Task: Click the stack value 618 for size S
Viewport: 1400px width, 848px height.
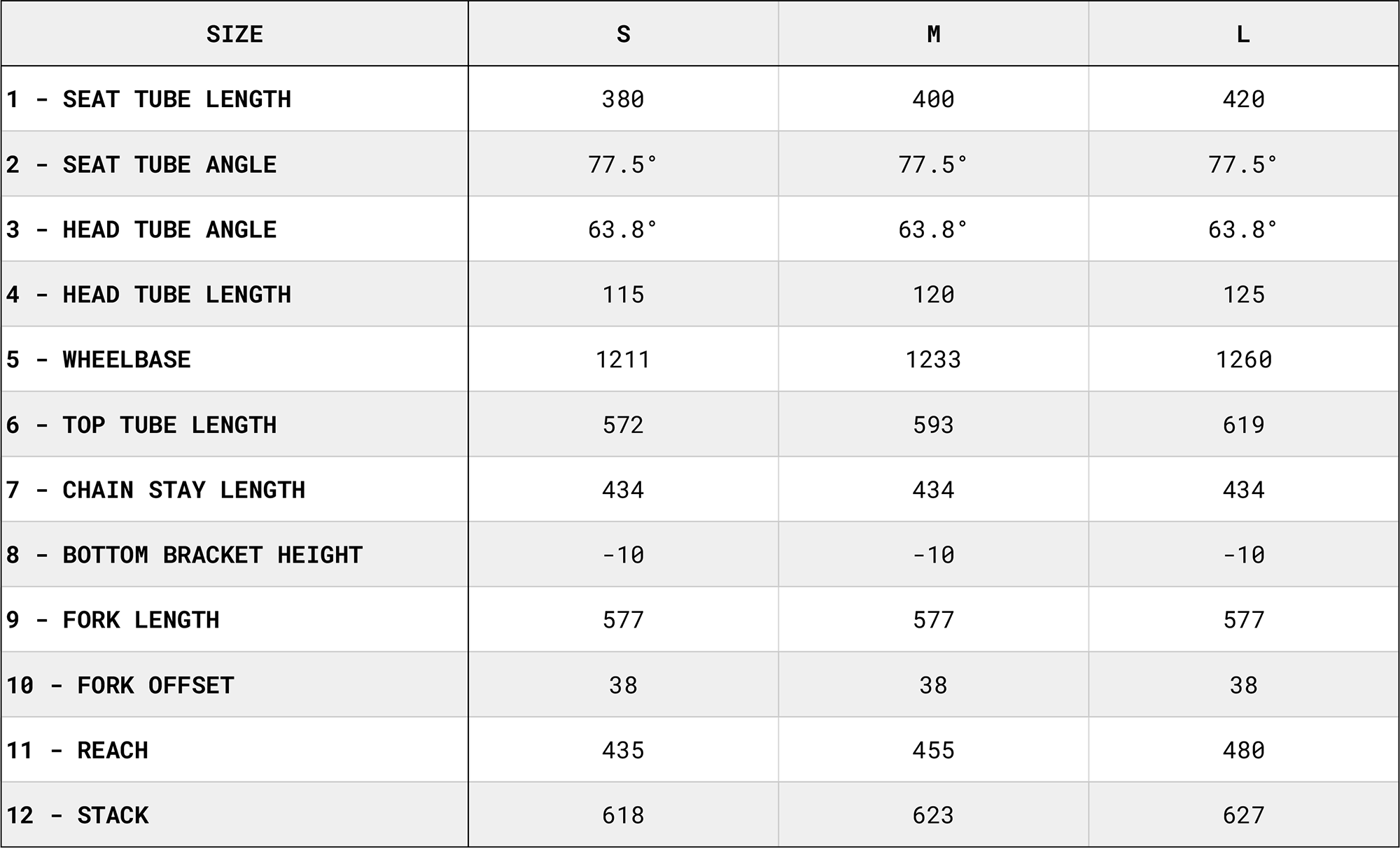Action: (x=623, y=815)
